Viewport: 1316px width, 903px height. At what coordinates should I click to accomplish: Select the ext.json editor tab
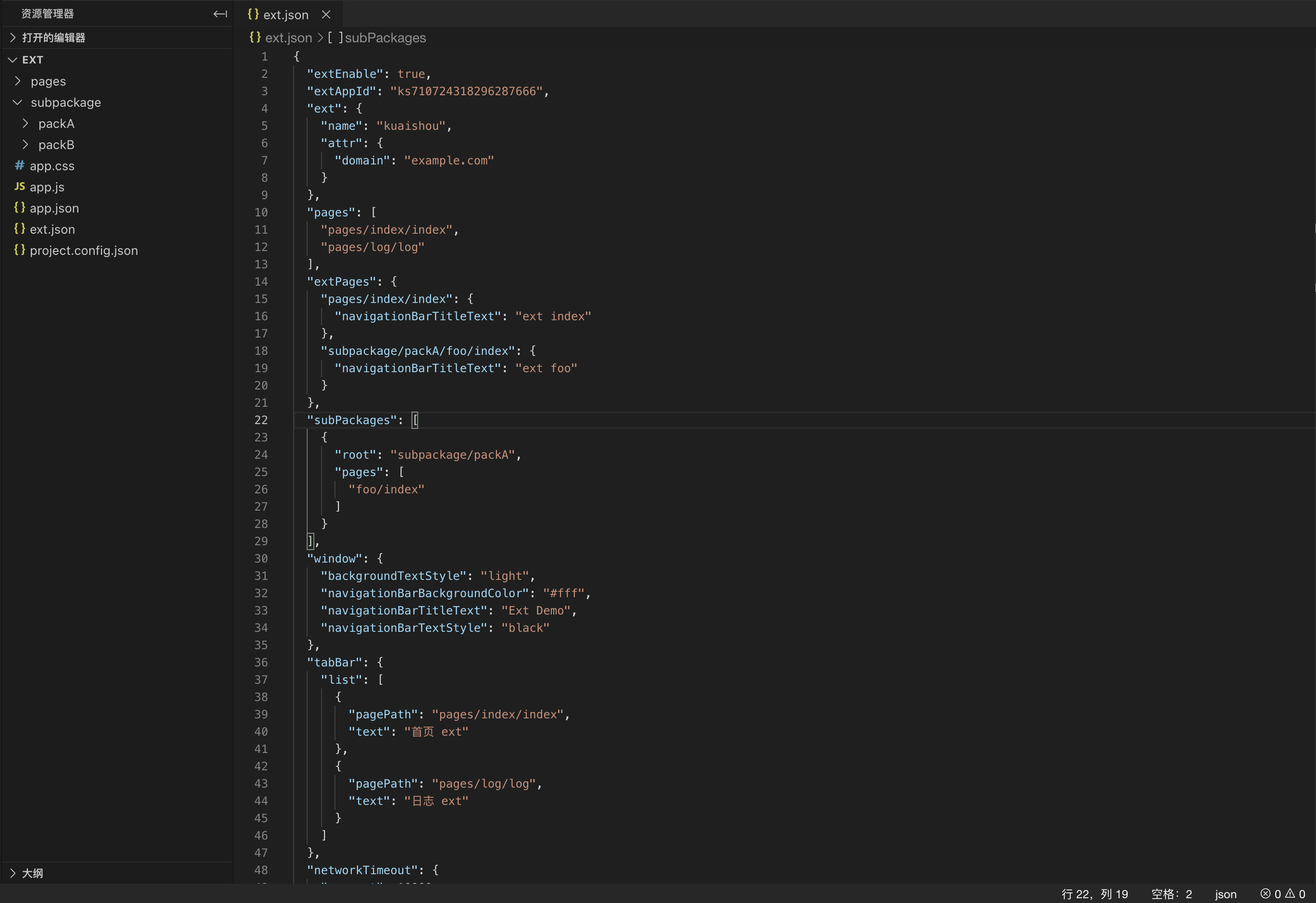289,14
